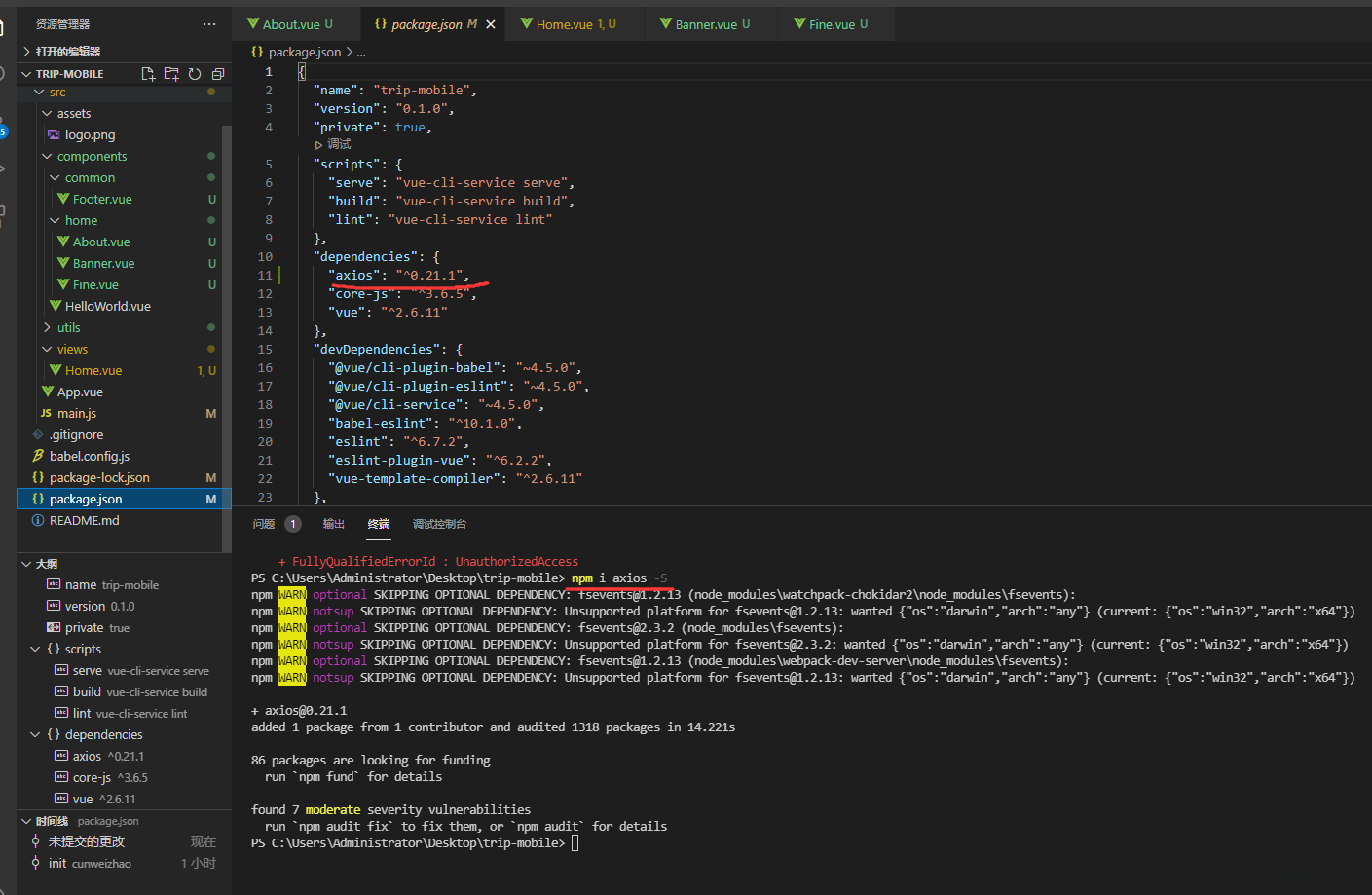Image resolution: width=1372 pixels, height=895 pixels.
Task: Collapse the src folder
Action: [x=57, y=93]
